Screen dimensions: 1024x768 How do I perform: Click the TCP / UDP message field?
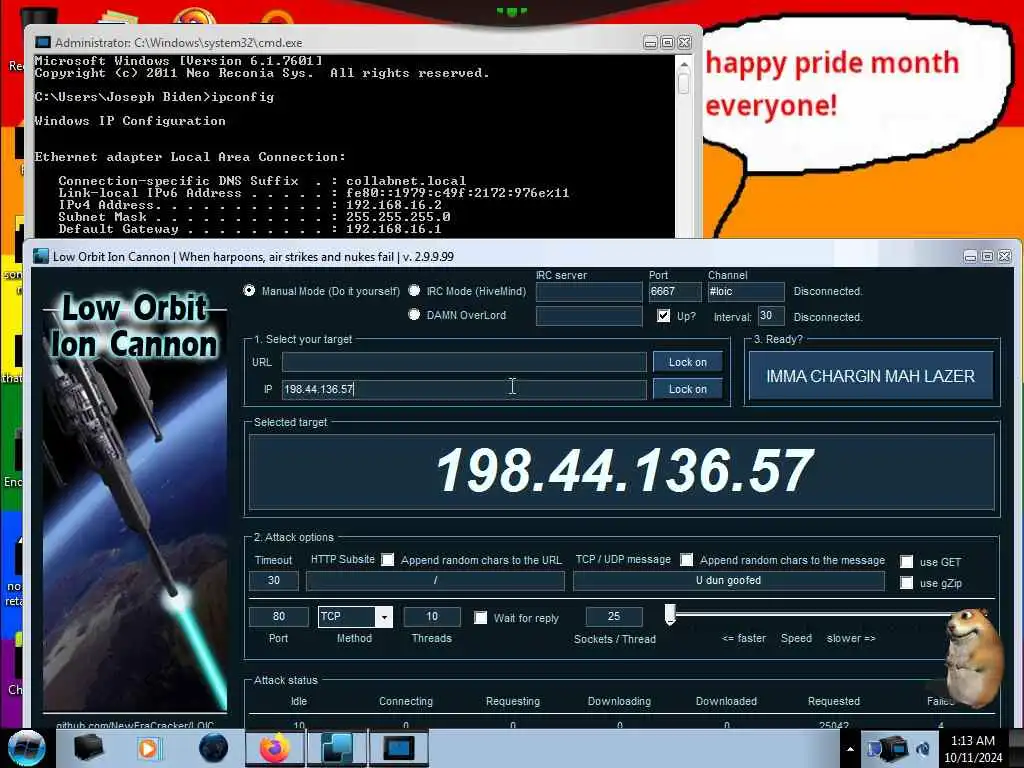[x=729, y=581]
